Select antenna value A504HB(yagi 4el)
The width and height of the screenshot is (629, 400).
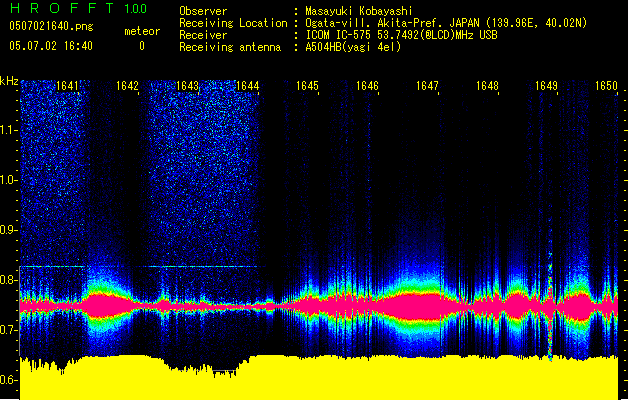click(x=353, y=47)
